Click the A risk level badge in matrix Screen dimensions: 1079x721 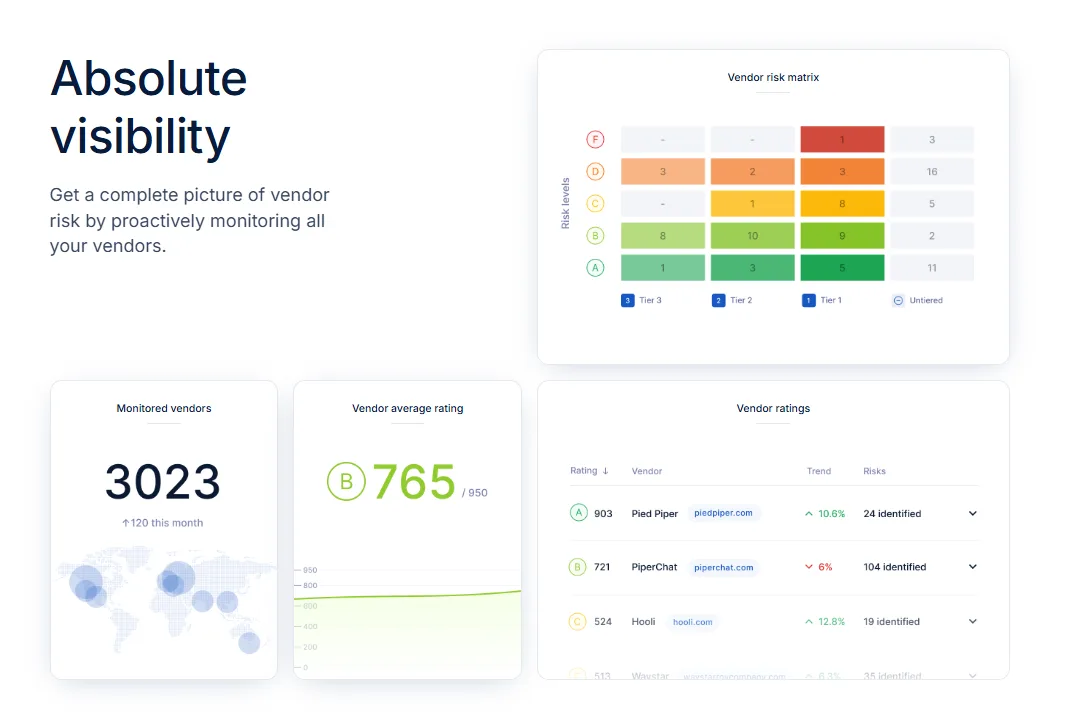tap(595, 268)
